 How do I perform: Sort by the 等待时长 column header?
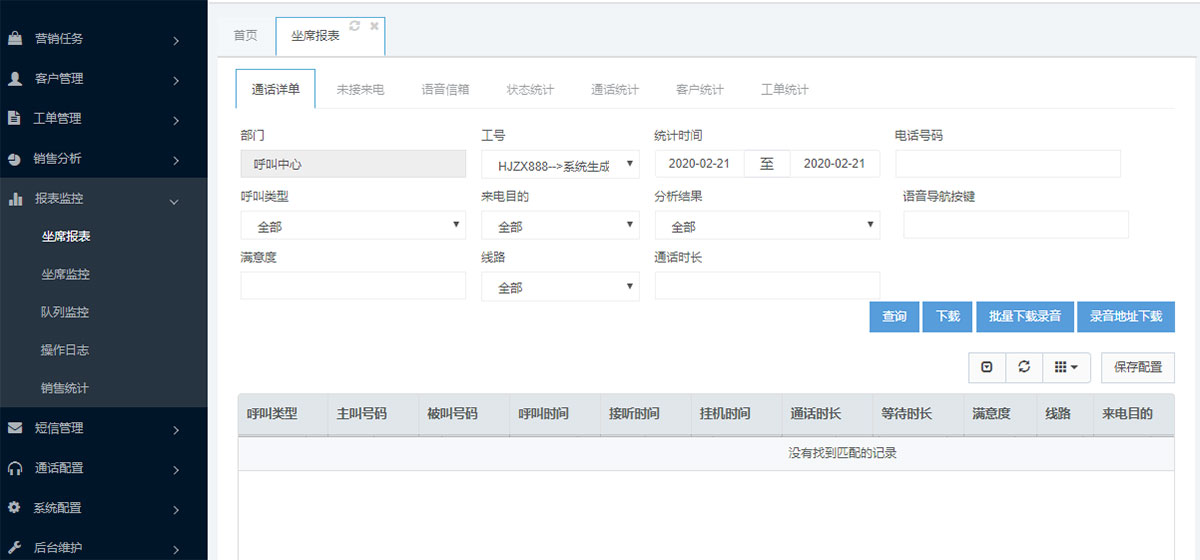click(918, 414)
